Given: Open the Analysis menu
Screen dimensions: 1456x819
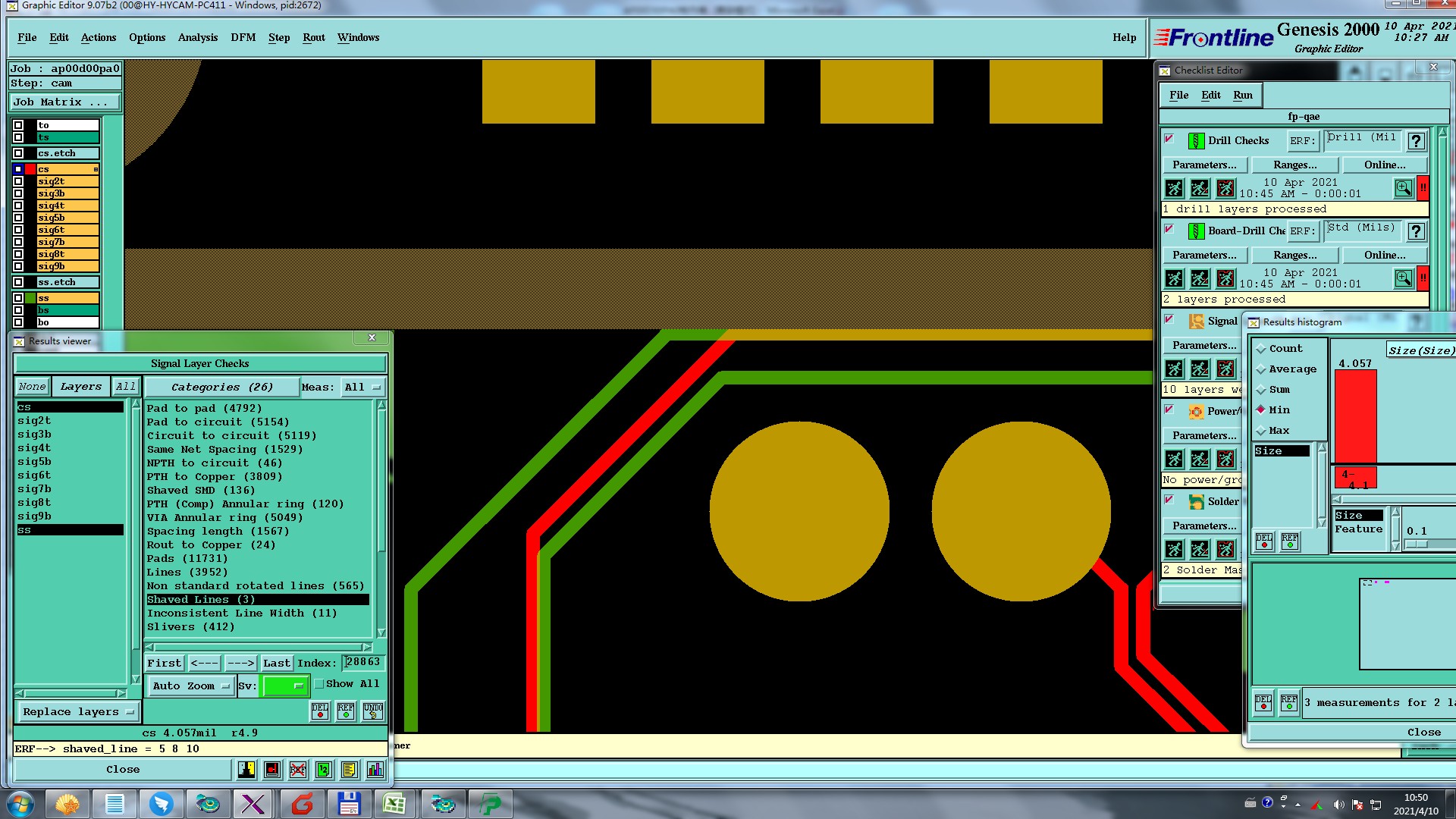Looking at the screenshot, I should tap(197, 37).
